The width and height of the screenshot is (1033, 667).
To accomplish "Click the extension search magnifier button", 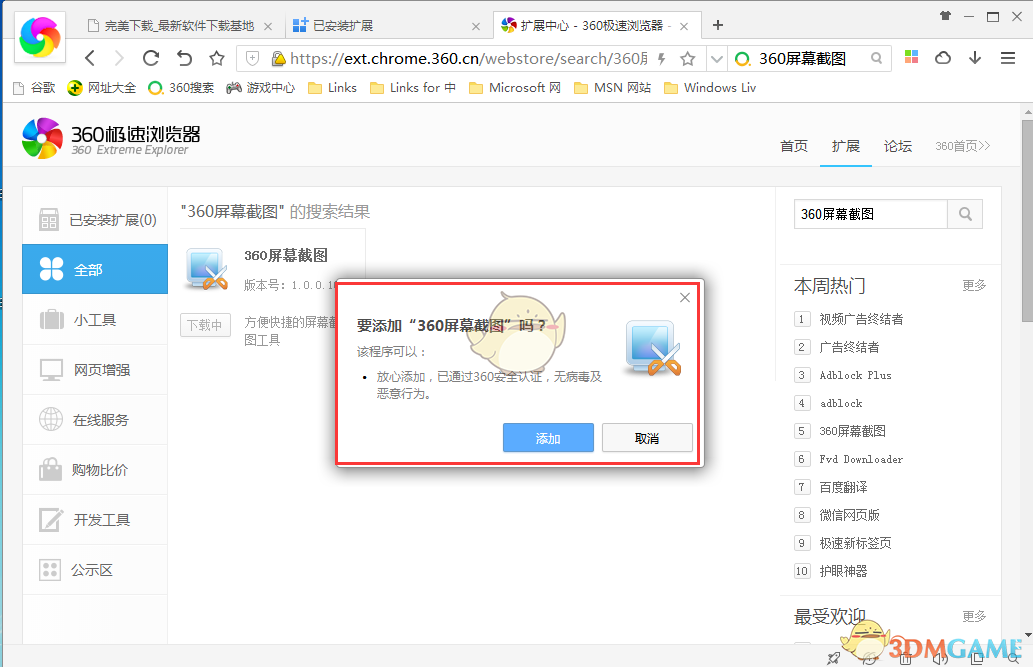I will [x=965, y=214].
